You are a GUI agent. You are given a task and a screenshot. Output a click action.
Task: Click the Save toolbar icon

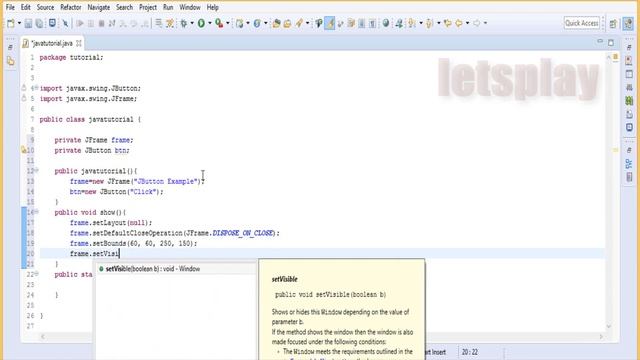tap(28, 23)
